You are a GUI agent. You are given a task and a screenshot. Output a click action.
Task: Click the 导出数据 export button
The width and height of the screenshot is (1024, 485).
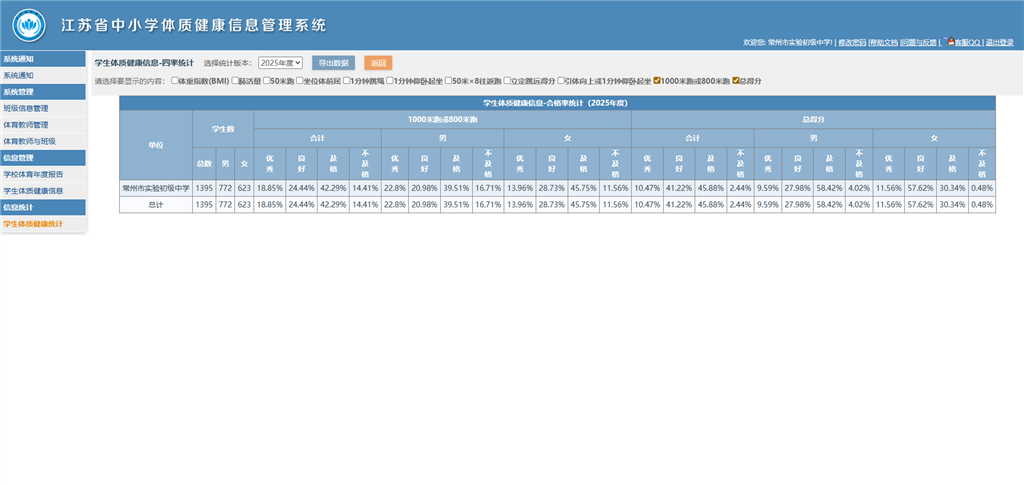tap(333, 63)
